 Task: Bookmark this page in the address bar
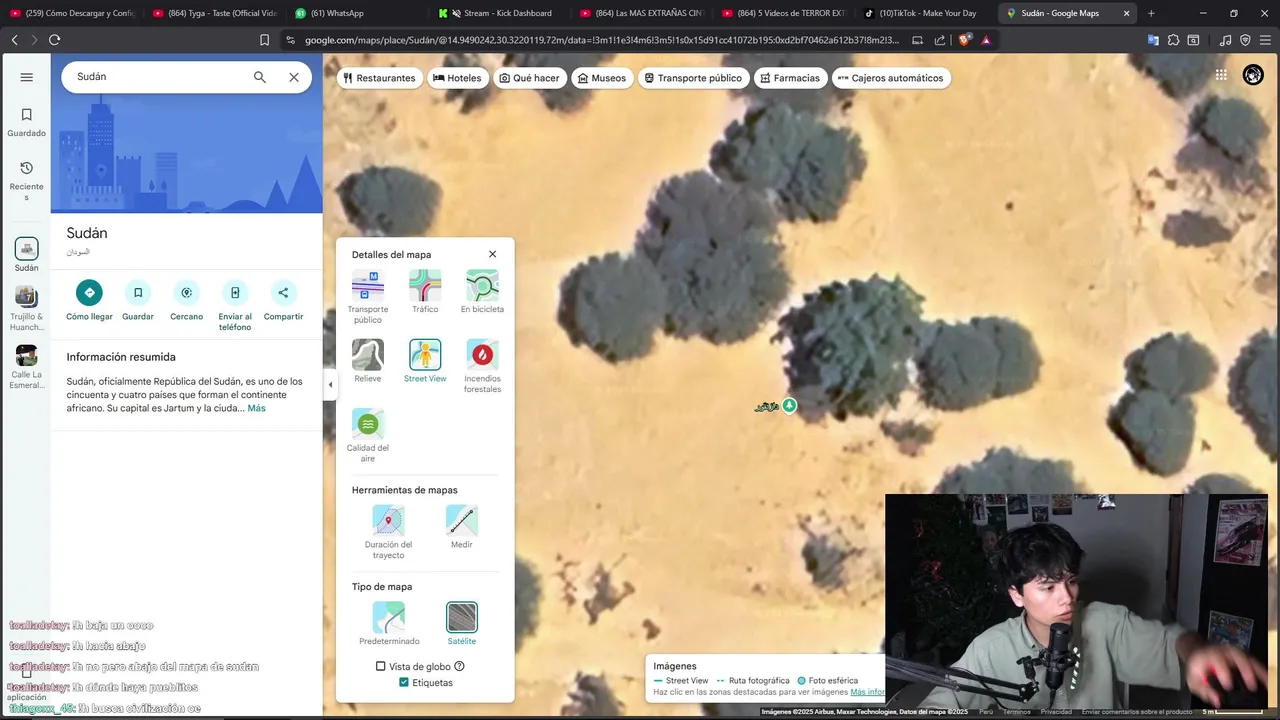coord(264,40)
